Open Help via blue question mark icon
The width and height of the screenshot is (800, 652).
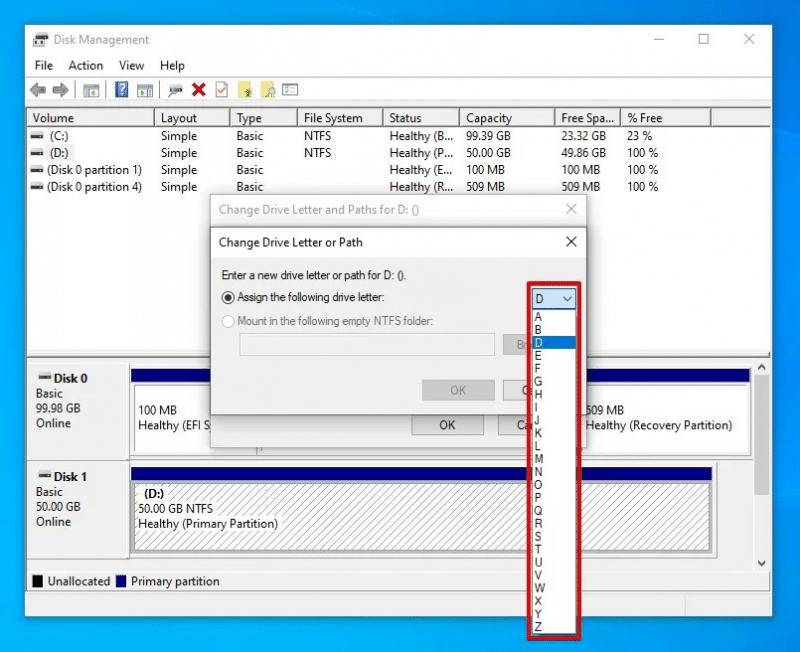[121, 90]
